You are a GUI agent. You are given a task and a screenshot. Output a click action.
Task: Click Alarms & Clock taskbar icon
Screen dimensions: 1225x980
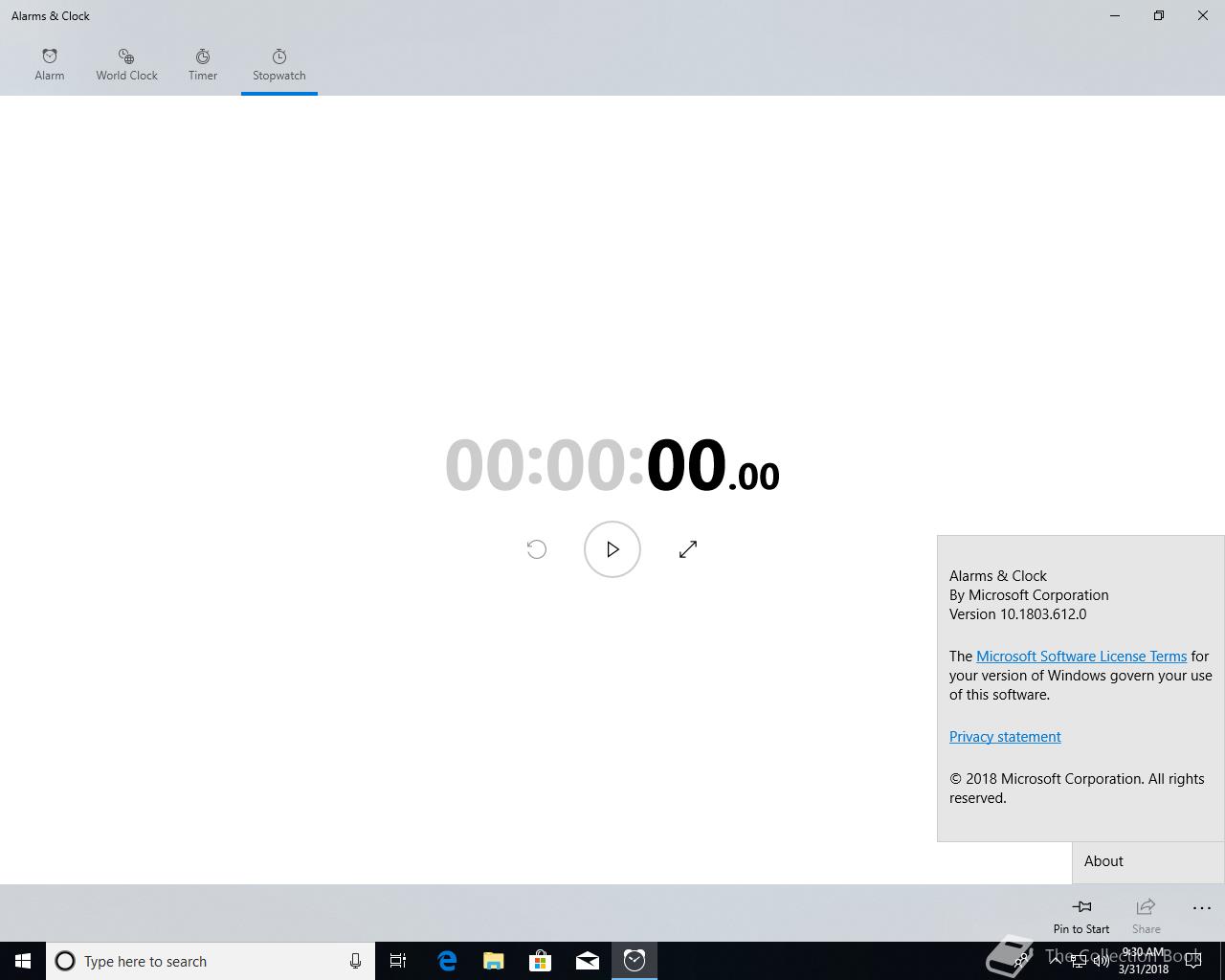pyautogui.click(x=635, y=961)
